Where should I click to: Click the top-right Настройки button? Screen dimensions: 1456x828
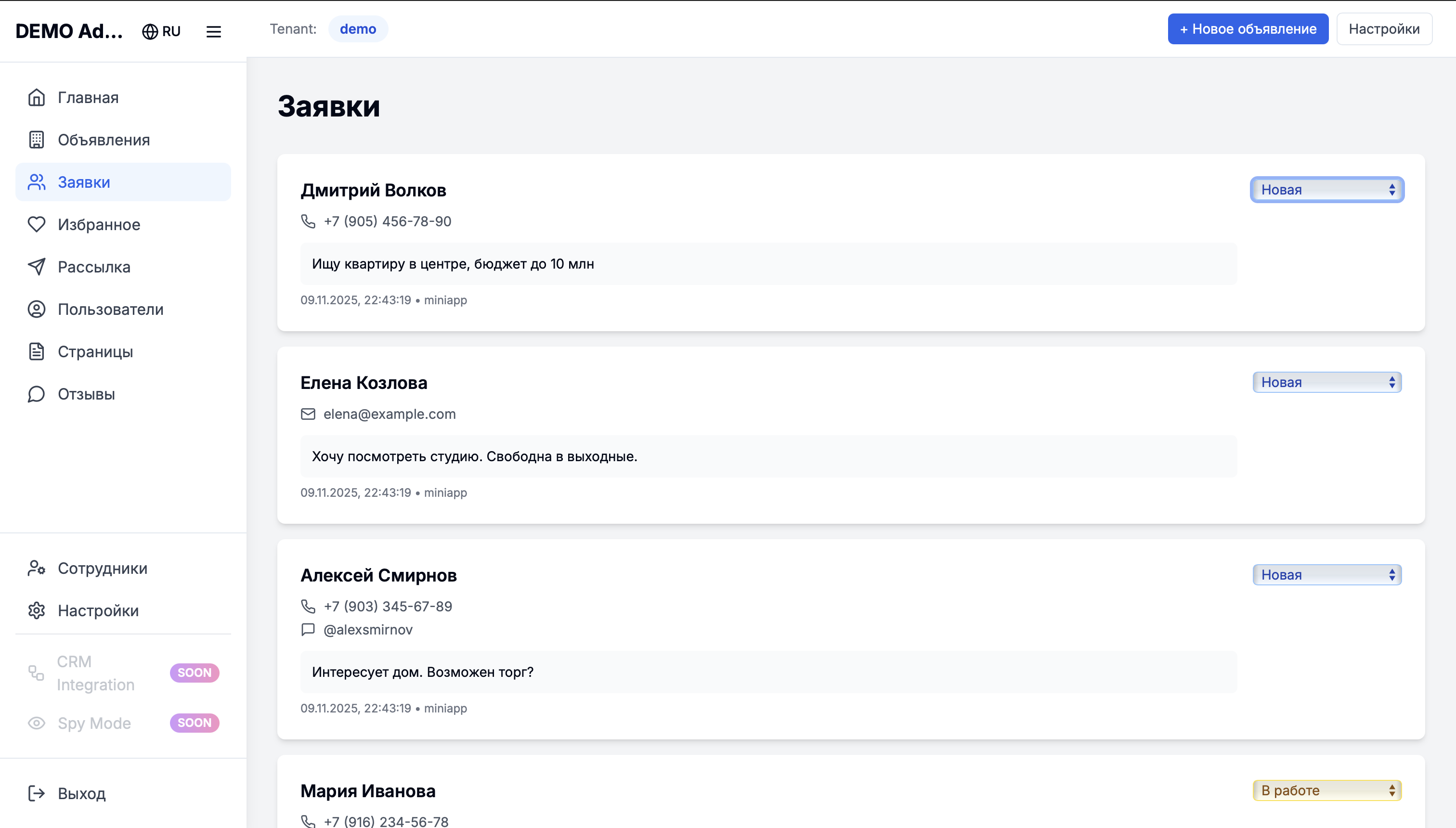[x=1384, y=29]
